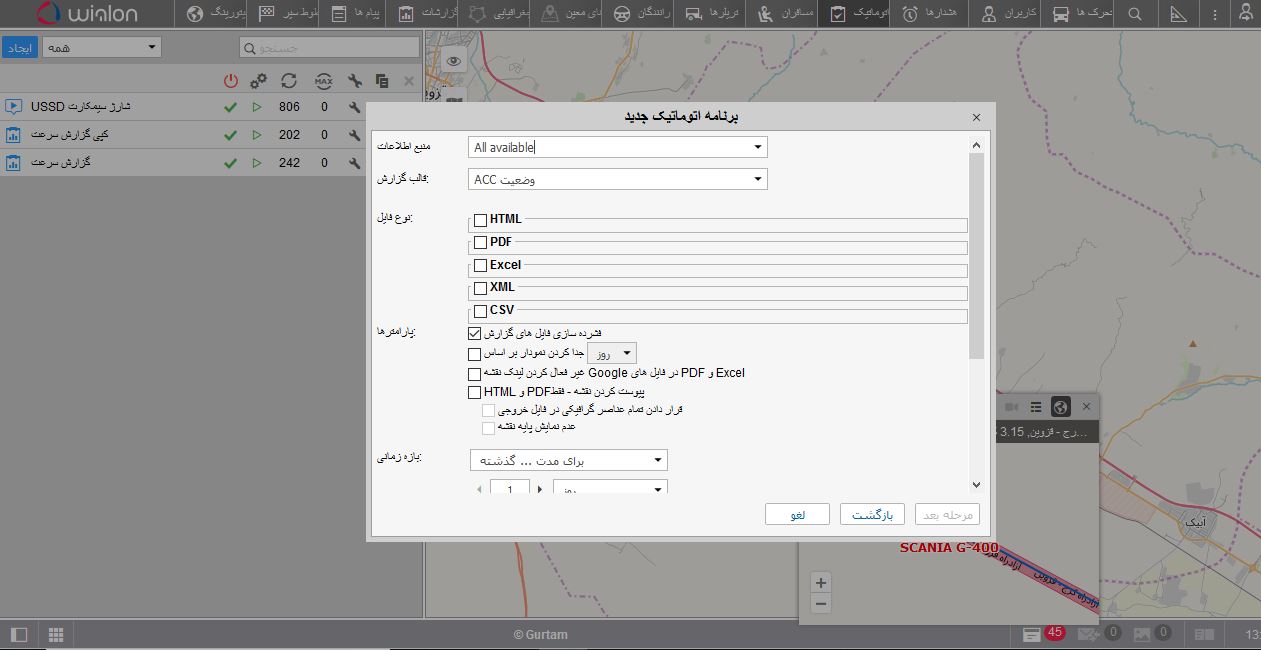Open the globe monitoring tab icon
This screenshot has width=1261, height=650.
click(x=195, y=14)
